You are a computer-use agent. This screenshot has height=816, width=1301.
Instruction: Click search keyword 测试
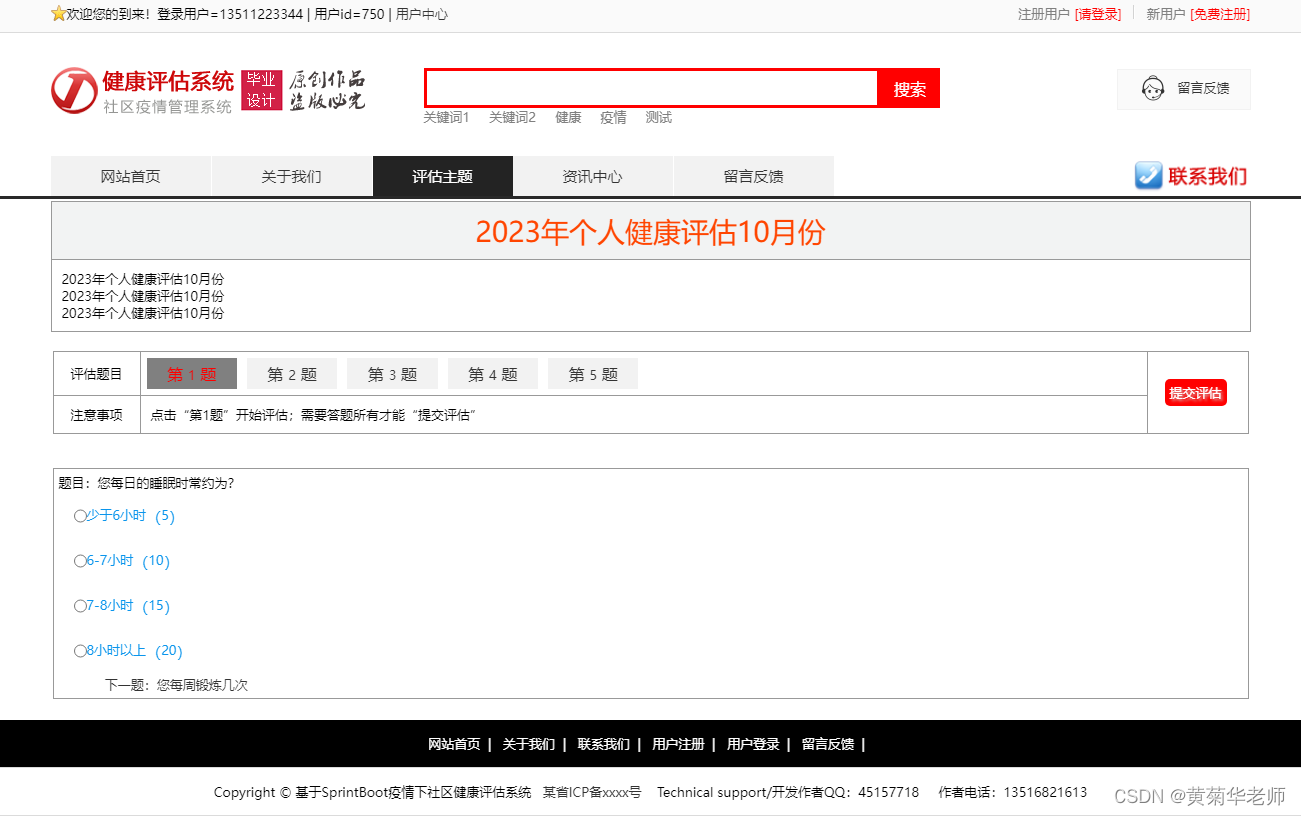click(658, 117)
